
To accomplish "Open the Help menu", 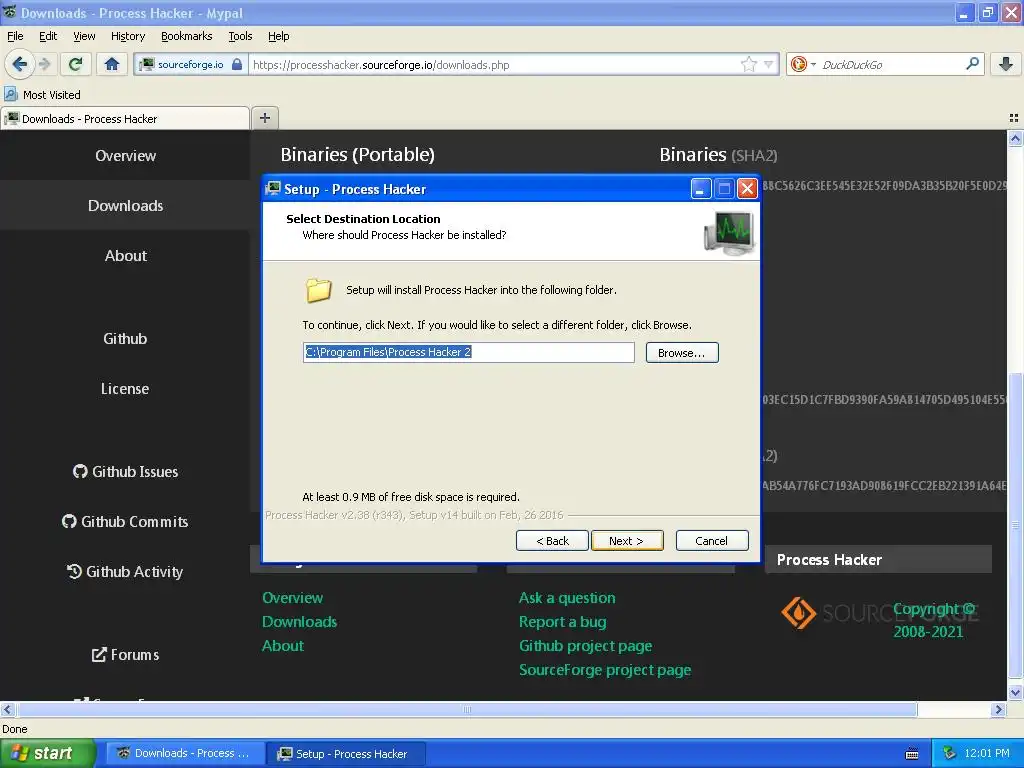I will [279, 36].
